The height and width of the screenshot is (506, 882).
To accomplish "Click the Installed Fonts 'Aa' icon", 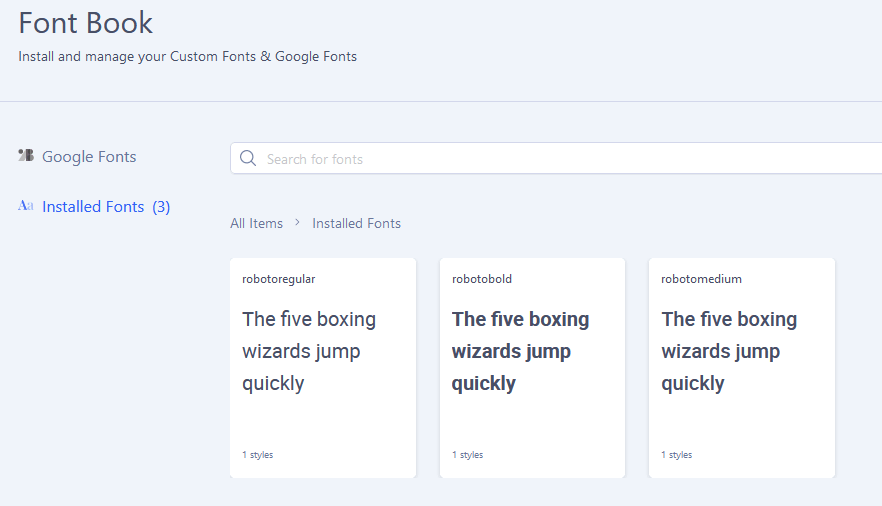I will point(26,206).
